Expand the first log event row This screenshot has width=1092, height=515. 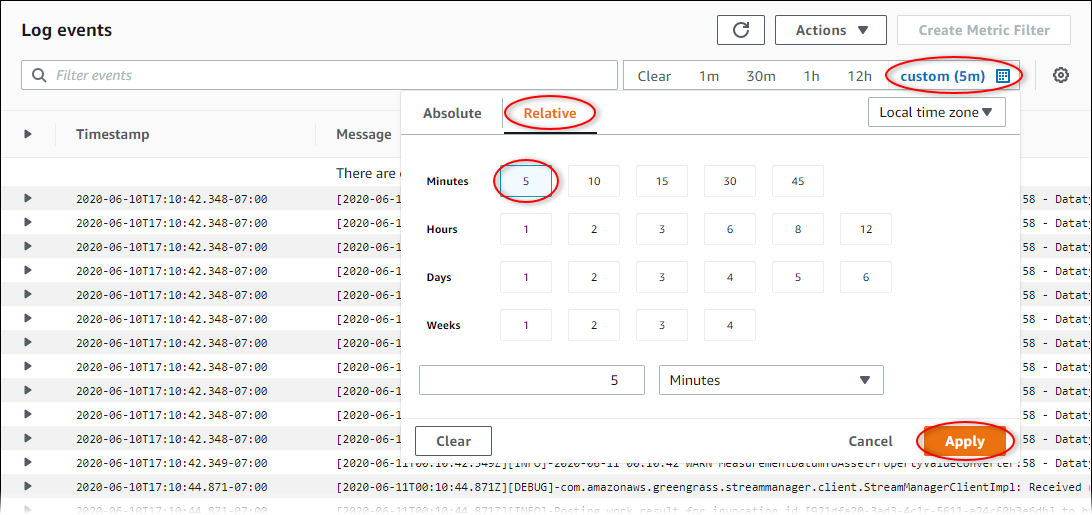click(28, 198)
